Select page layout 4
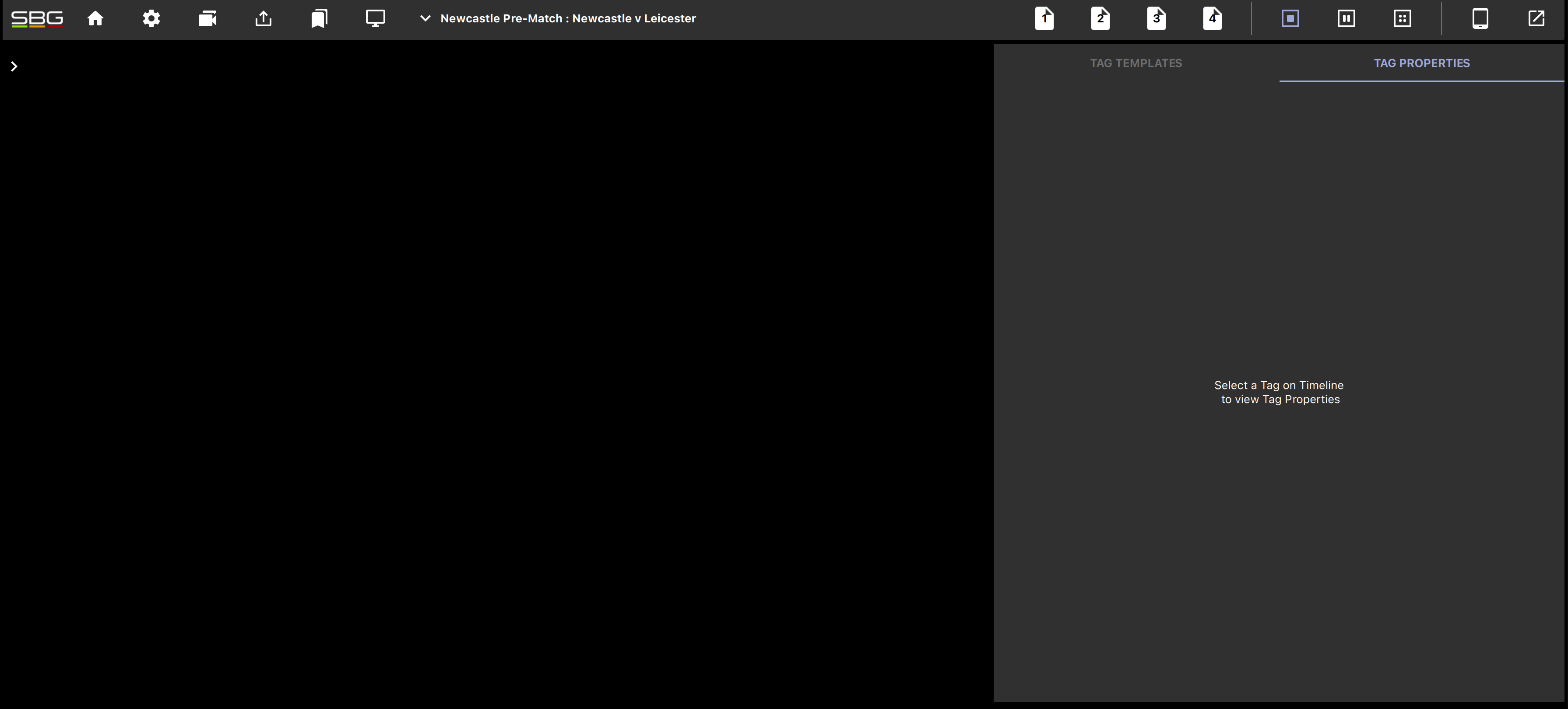Screen dimensions: 1568x709 (1213, 18)
